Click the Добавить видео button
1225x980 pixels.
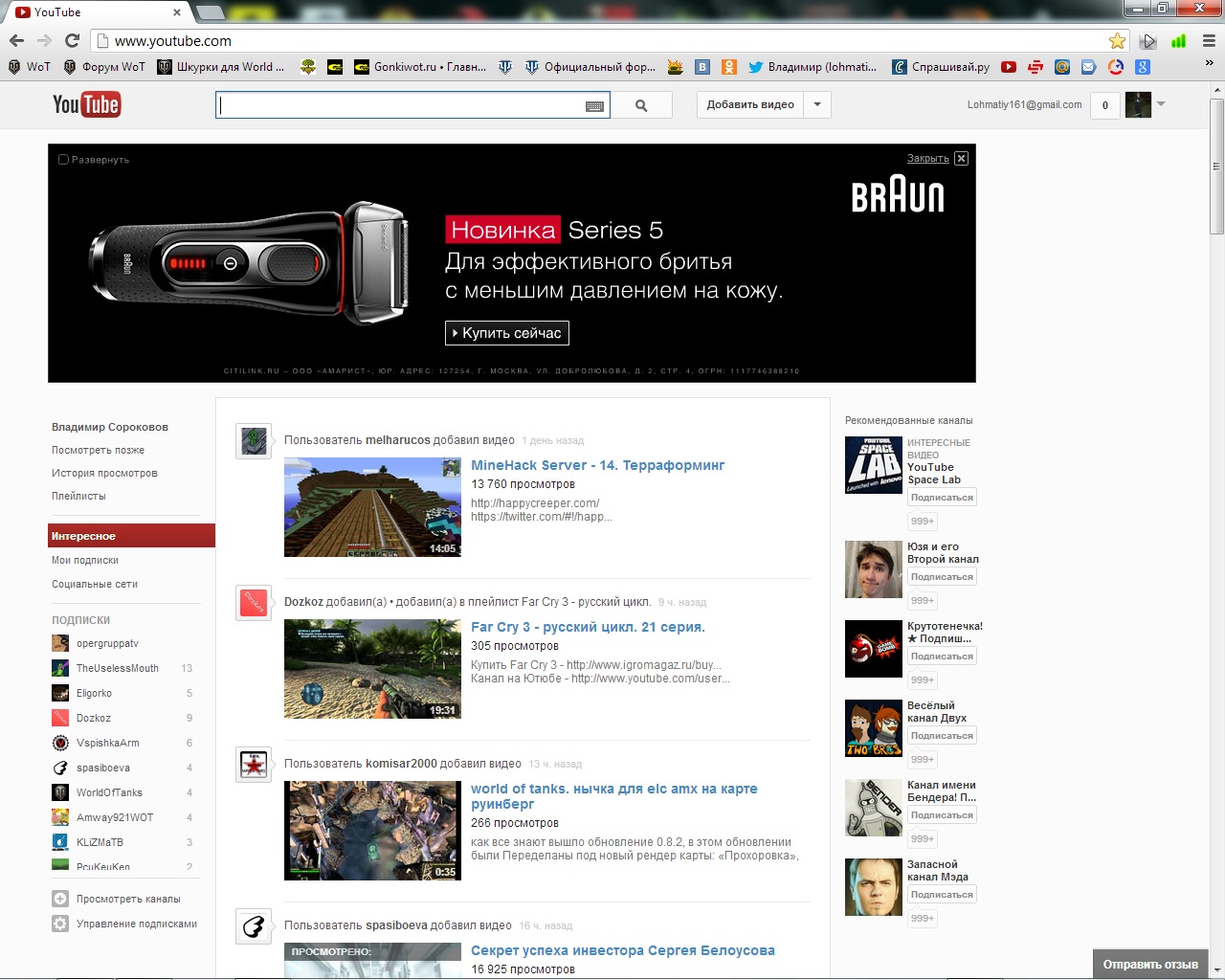click(x=750, y=104)
